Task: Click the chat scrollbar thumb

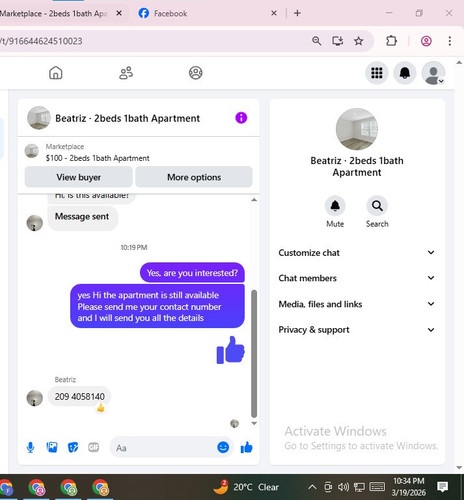Action: 254,353
